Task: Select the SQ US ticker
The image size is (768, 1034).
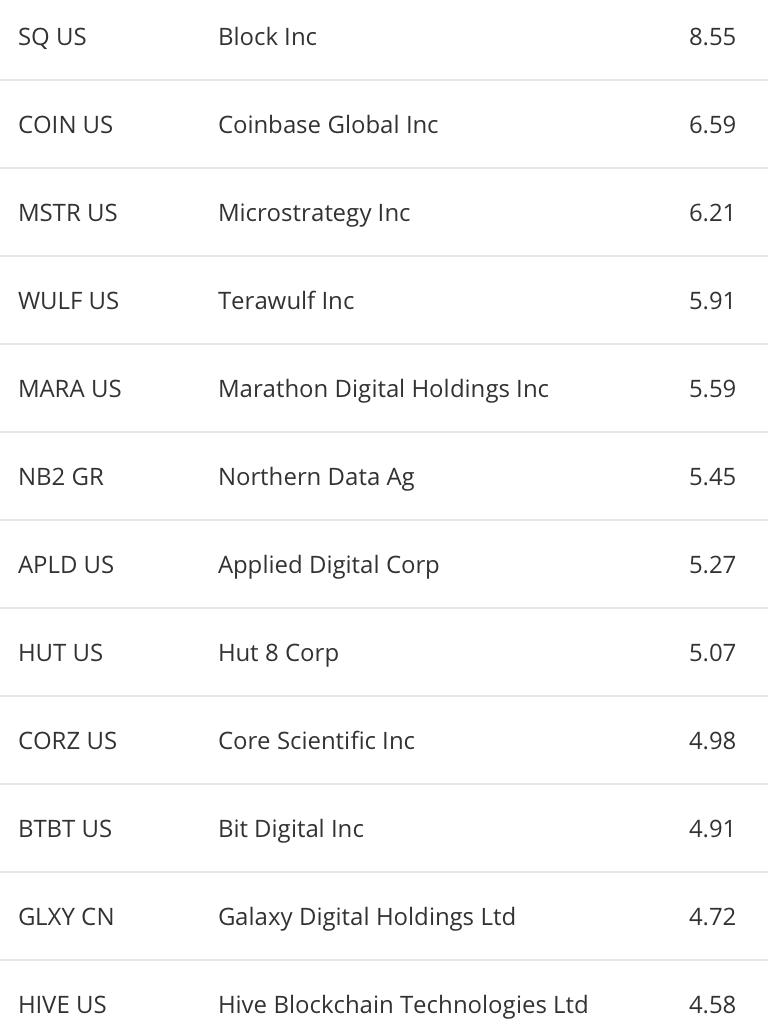Action: pyautogui.click(x=52, y=37)
